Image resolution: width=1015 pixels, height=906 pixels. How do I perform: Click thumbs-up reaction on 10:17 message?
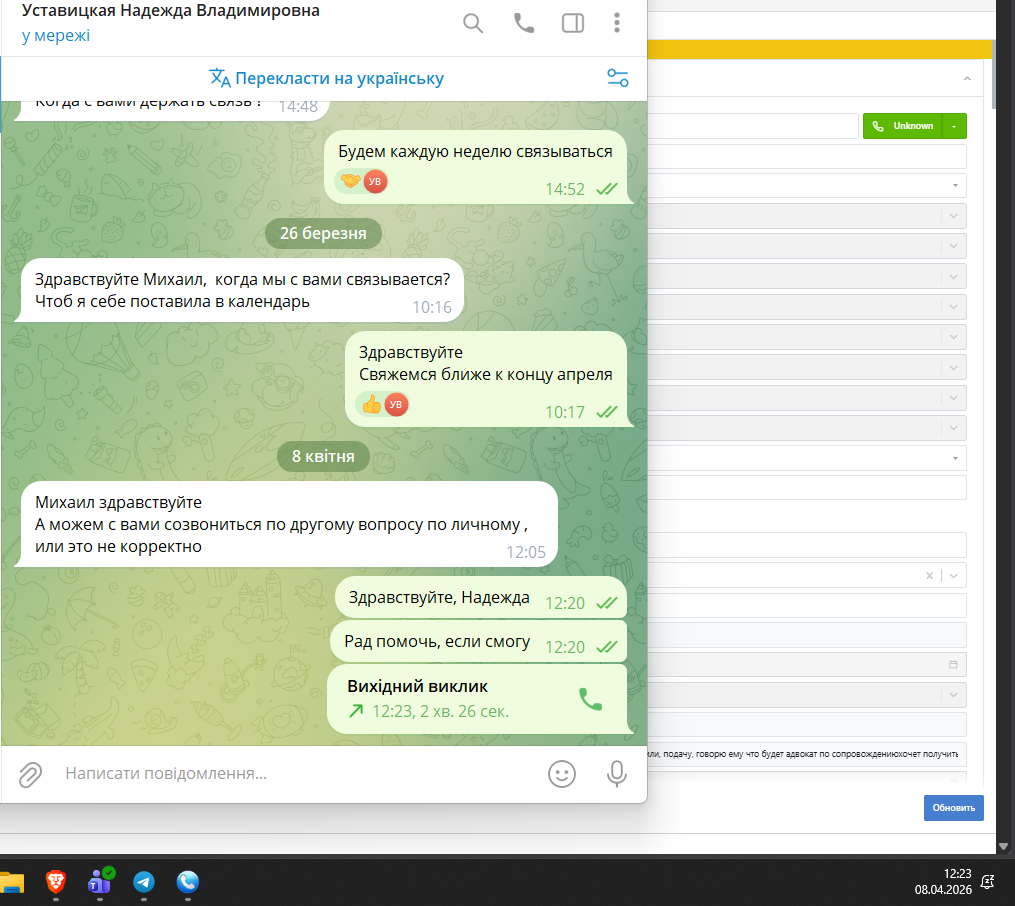coord(382,405)
